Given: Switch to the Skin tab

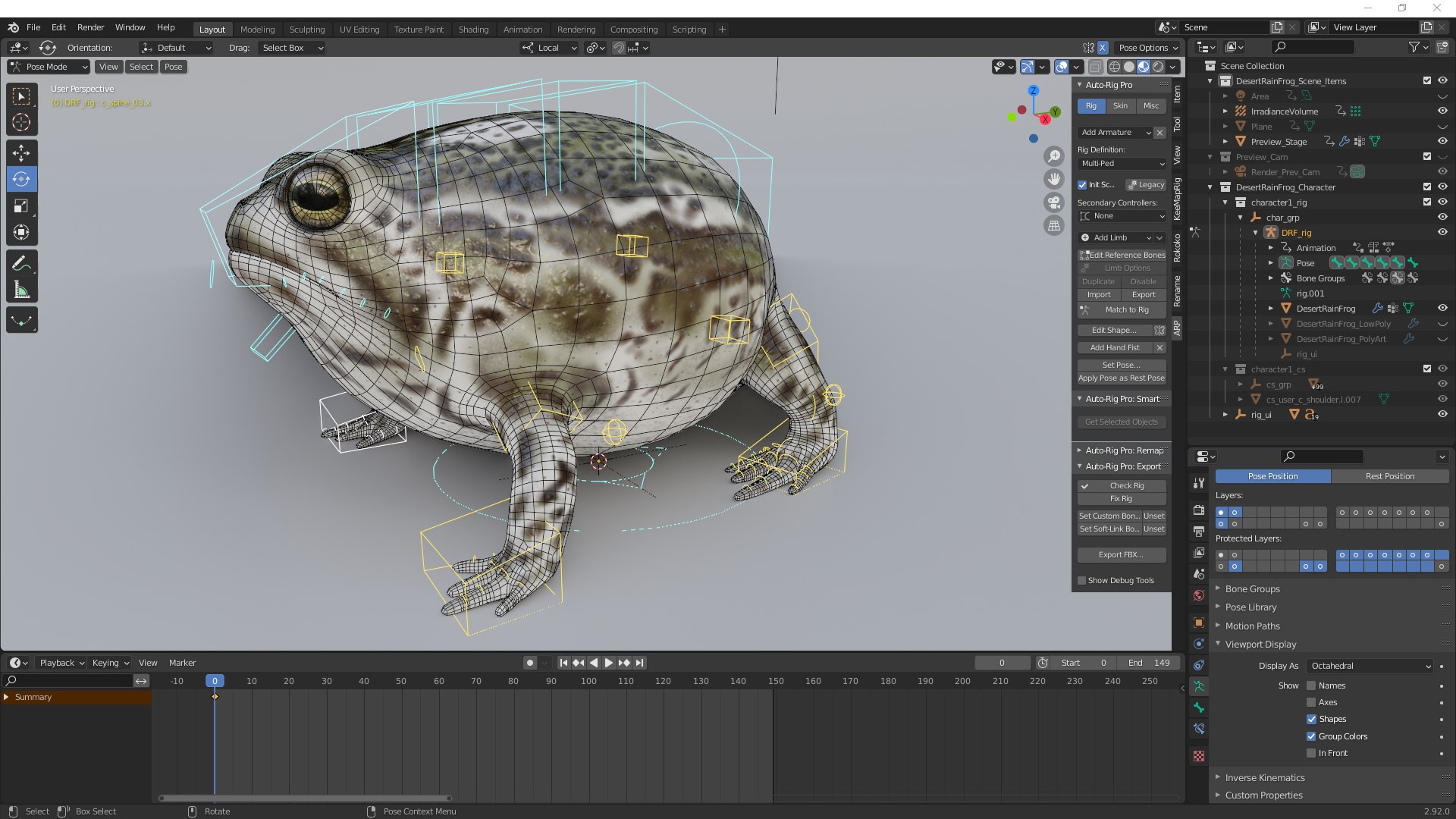Looking at the screenshot, I should pyautogui.click(x=1120, y=106).
